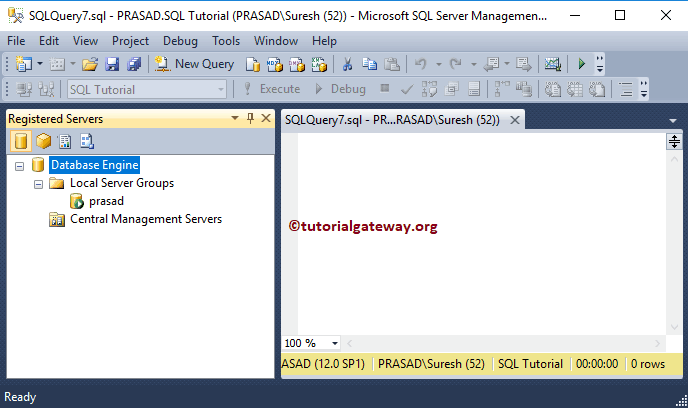Click the Copy icon in toolbar
The height and width of the screenshot is (408, 688).
(x=369, y=64)
